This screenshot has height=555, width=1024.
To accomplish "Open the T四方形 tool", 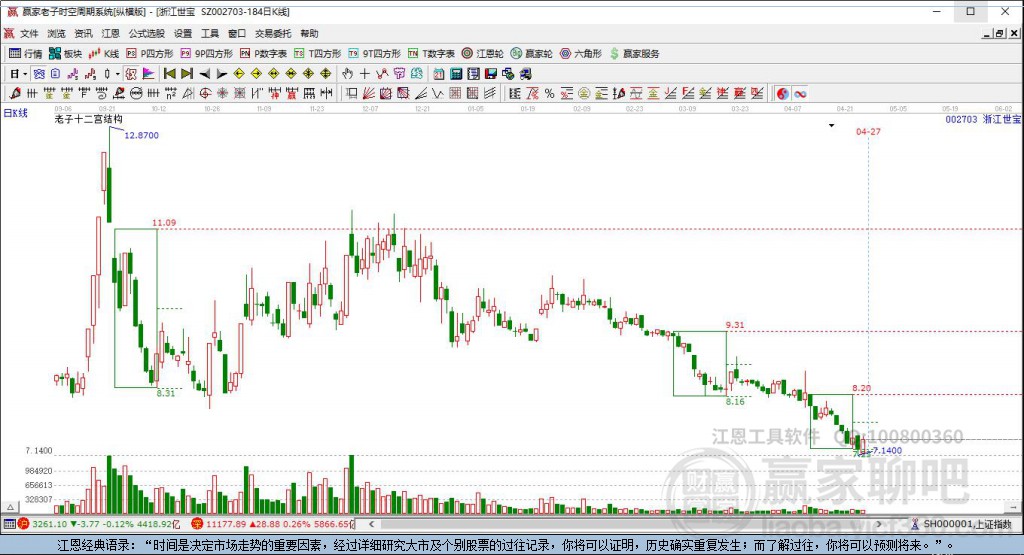I will pyautogui.click(x=317, y=54).
